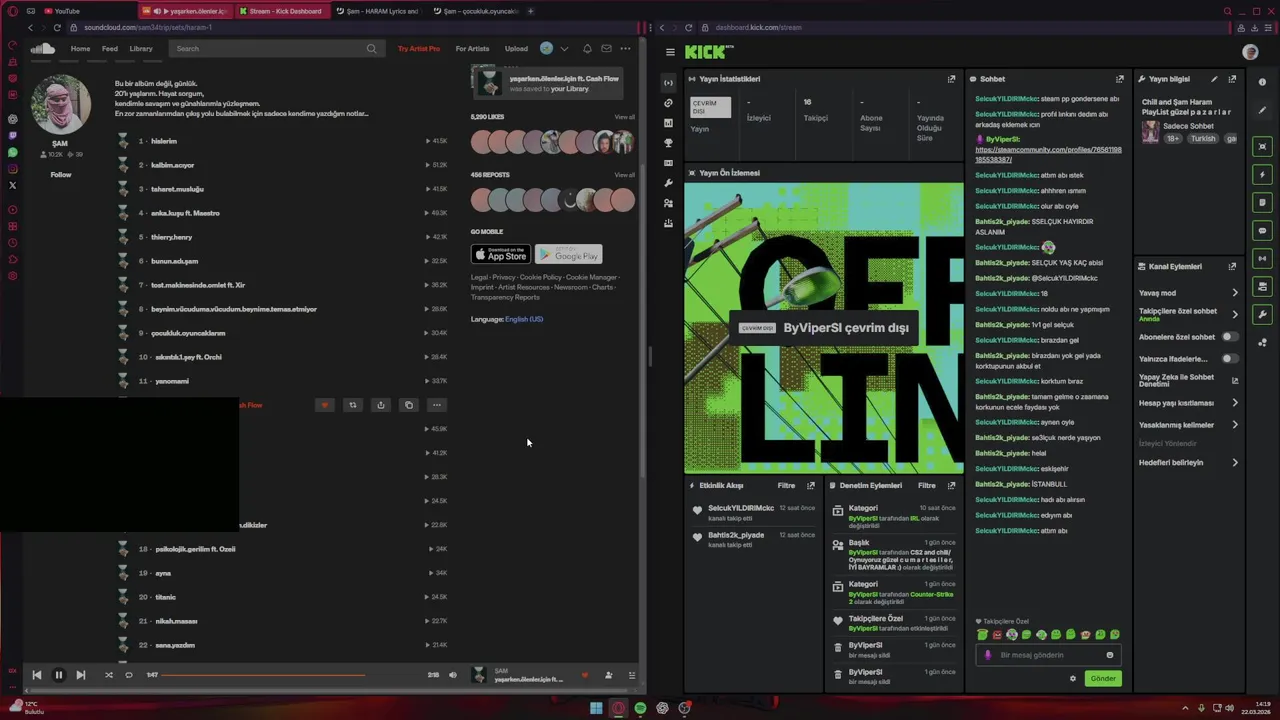Open trophy achievements icon in Kick sidebar
This screenshot has width=1280, height=720.
[x=668, y=143]
